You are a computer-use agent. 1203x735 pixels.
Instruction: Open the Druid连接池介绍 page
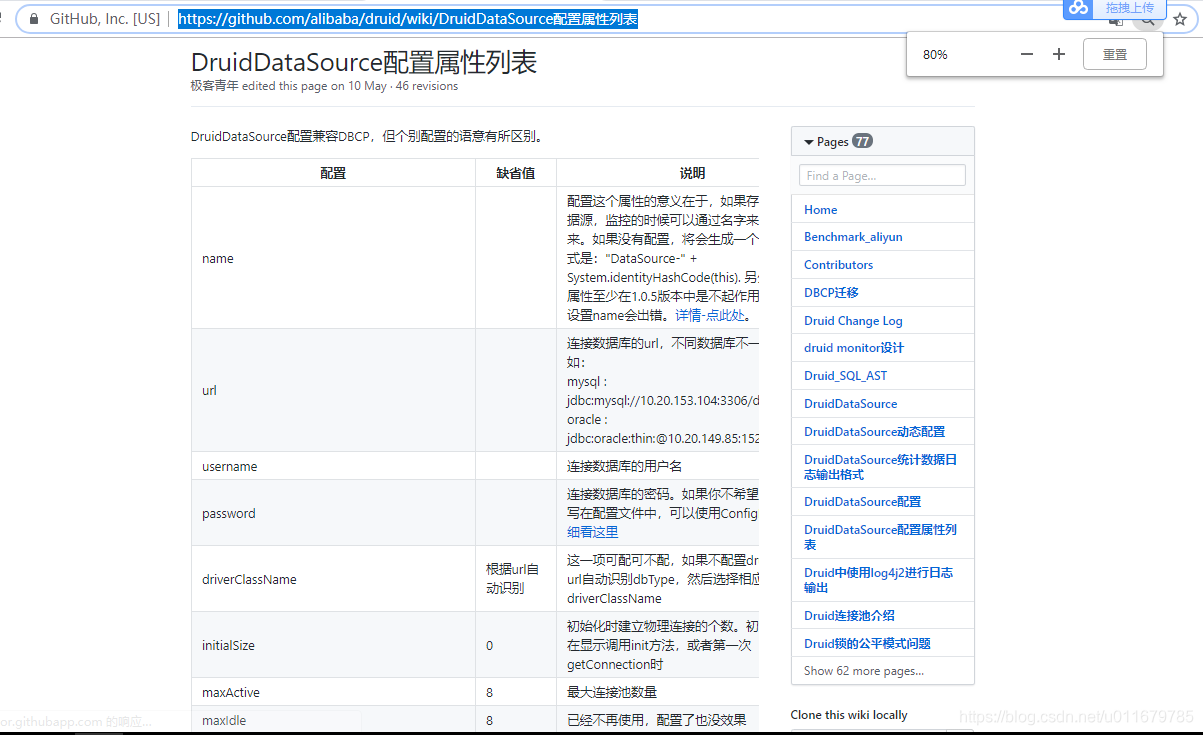(x=849, y=616)
